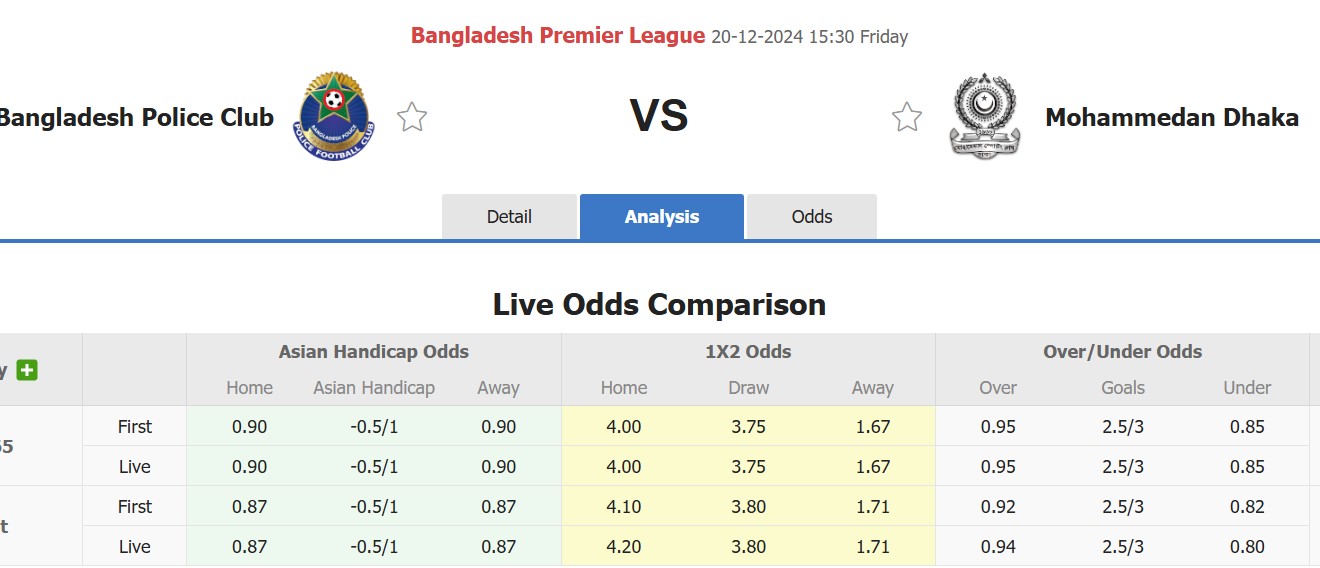
Task: Switch to the Detail tab
Action: 509,217
